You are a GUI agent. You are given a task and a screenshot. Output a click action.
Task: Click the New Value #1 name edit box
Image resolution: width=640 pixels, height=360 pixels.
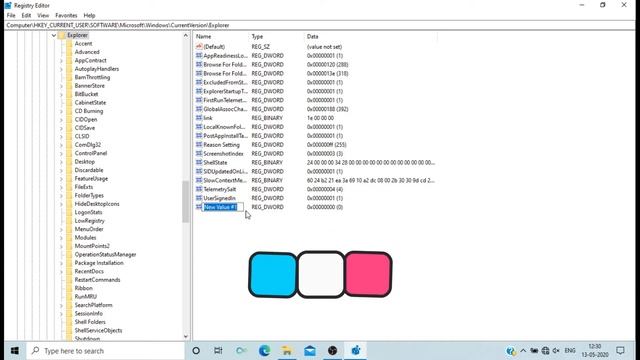coord(223,207)
